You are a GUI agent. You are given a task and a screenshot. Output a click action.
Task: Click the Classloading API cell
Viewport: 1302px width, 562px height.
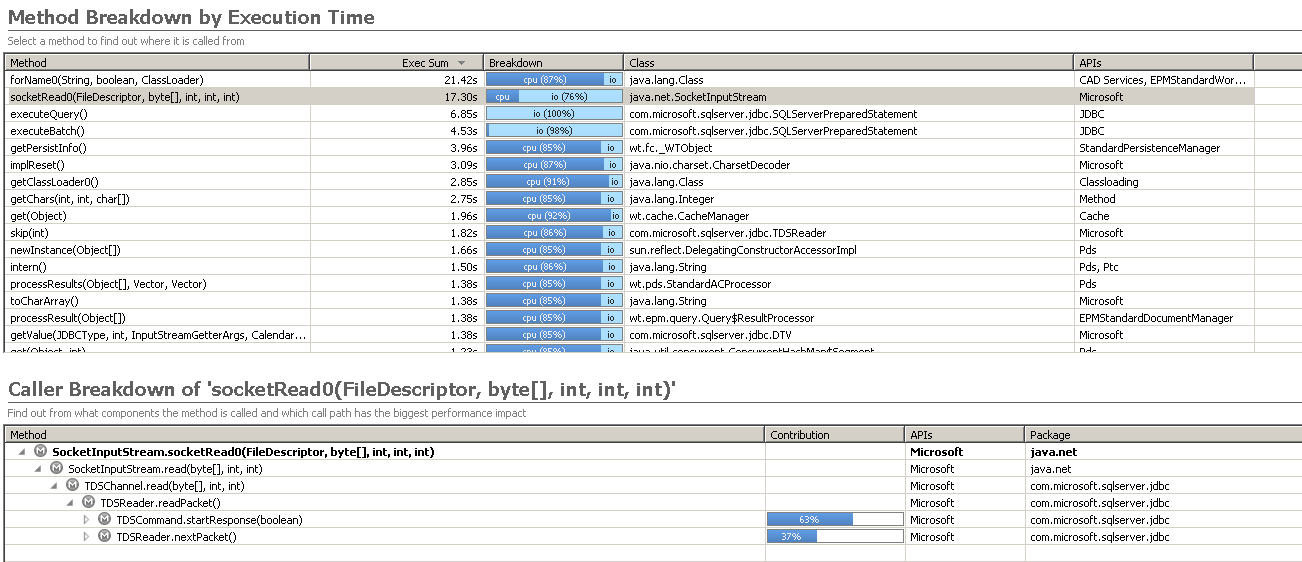pos(1108,182)
